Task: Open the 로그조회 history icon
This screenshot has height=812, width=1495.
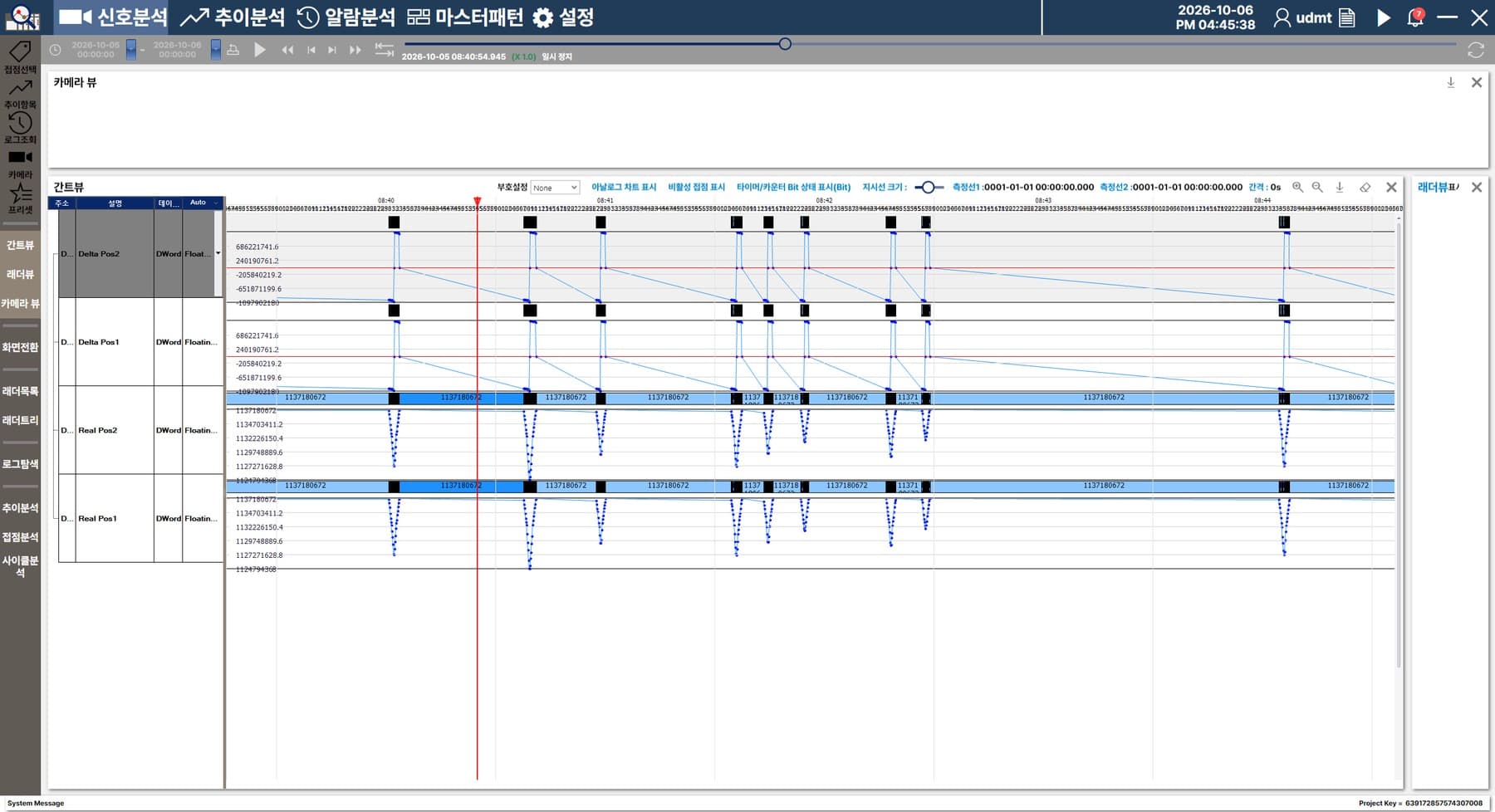Action: pos(20,122)
